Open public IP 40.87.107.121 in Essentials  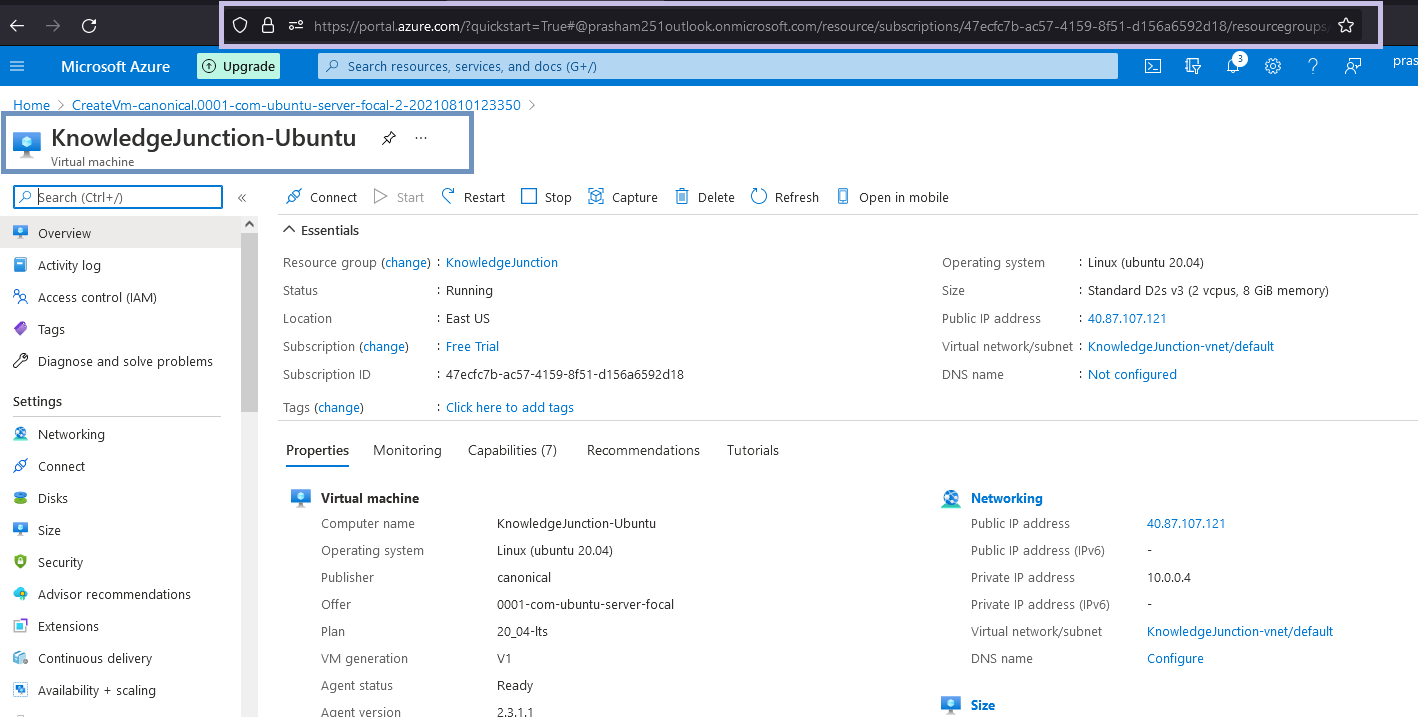click(1127, 318)
